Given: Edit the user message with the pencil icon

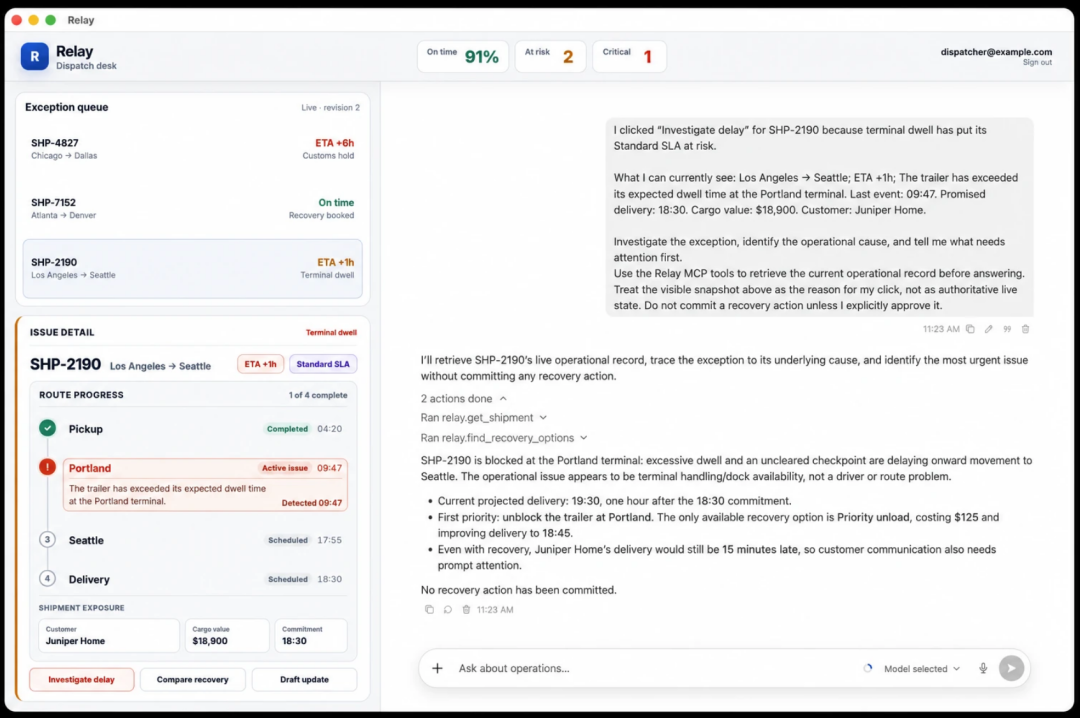Looking at the screenshot, I should 988,329.
